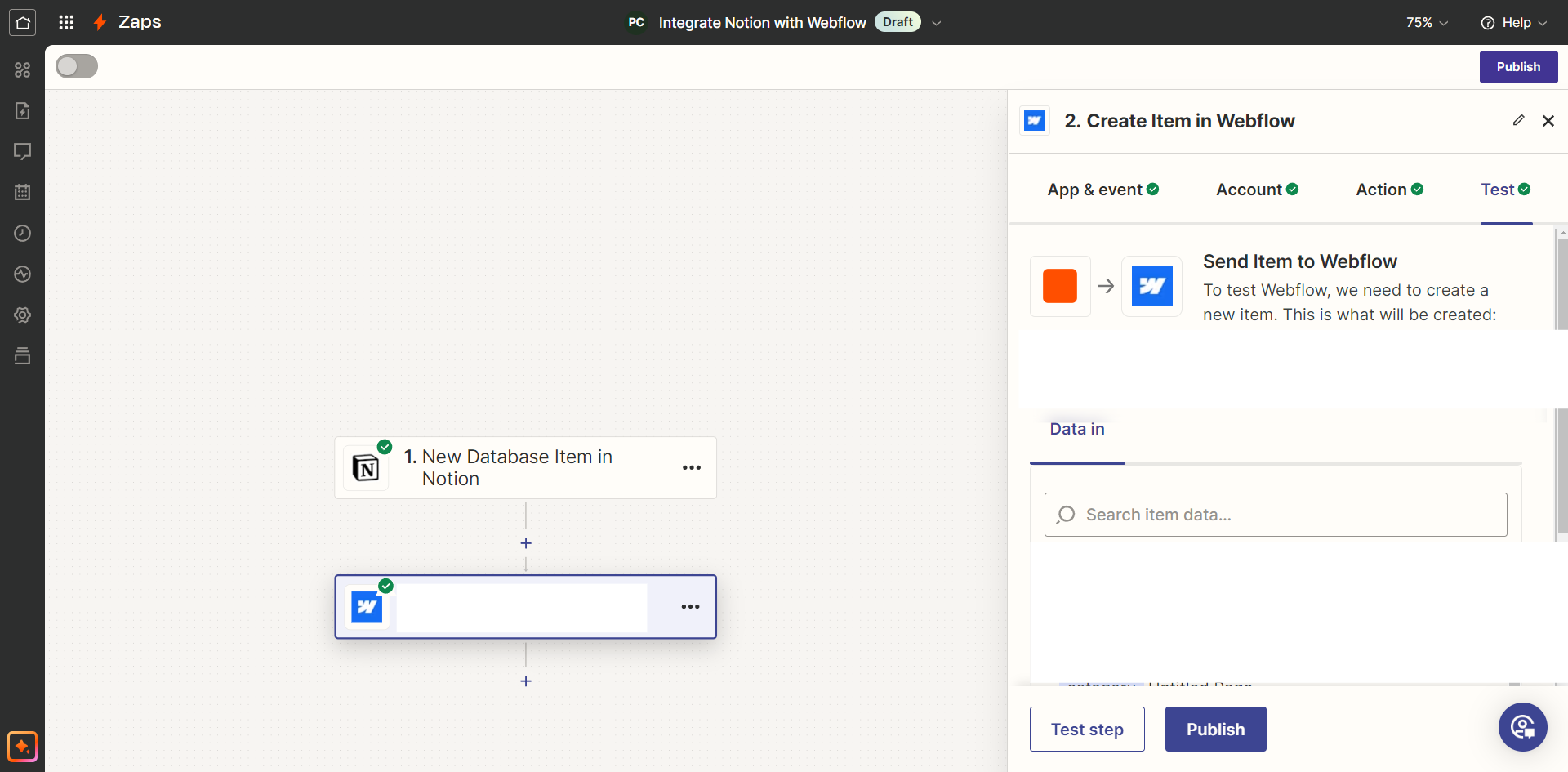Open the Help dropdown menu
This screenshot has height=772, width=1568.
[x=1514, y=23]
